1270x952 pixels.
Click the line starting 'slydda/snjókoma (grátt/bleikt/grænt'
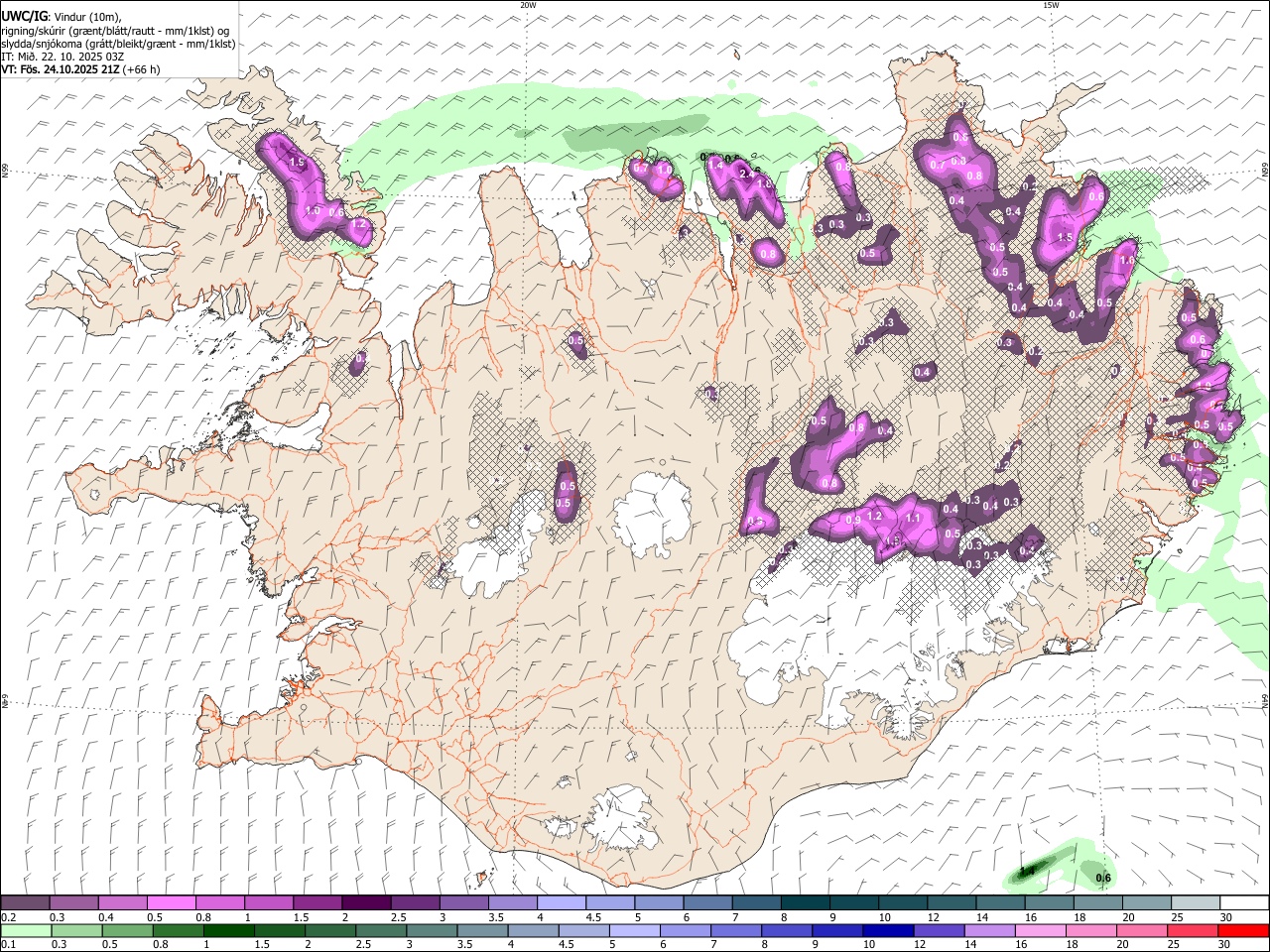(x=118, y=44)
